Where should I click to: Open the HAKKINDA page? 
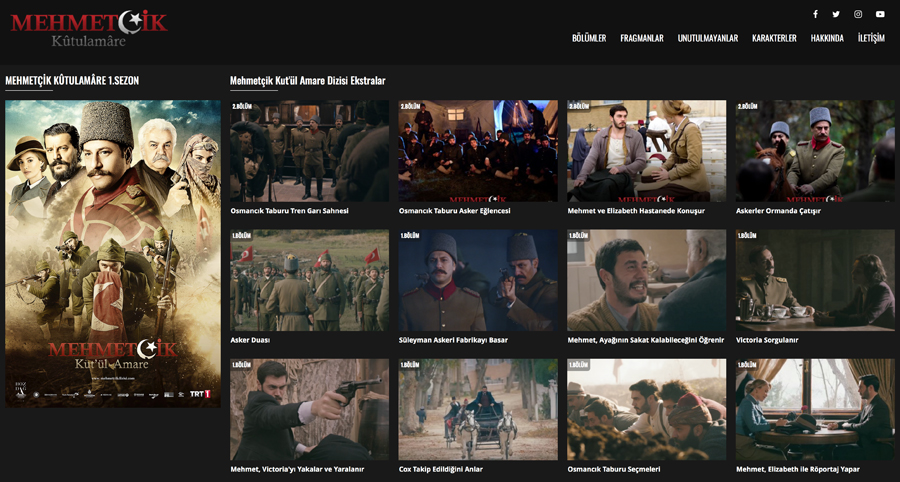[x=827, y=38]
